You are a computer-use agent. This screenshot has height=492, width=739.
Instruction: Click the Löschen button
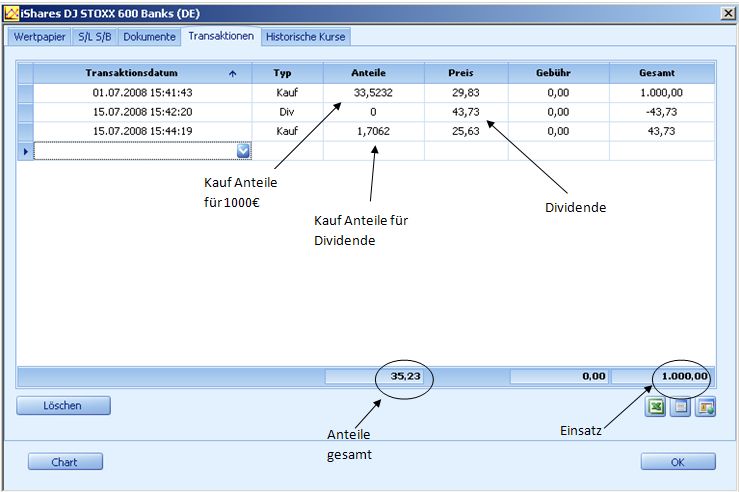pos(63,405)
